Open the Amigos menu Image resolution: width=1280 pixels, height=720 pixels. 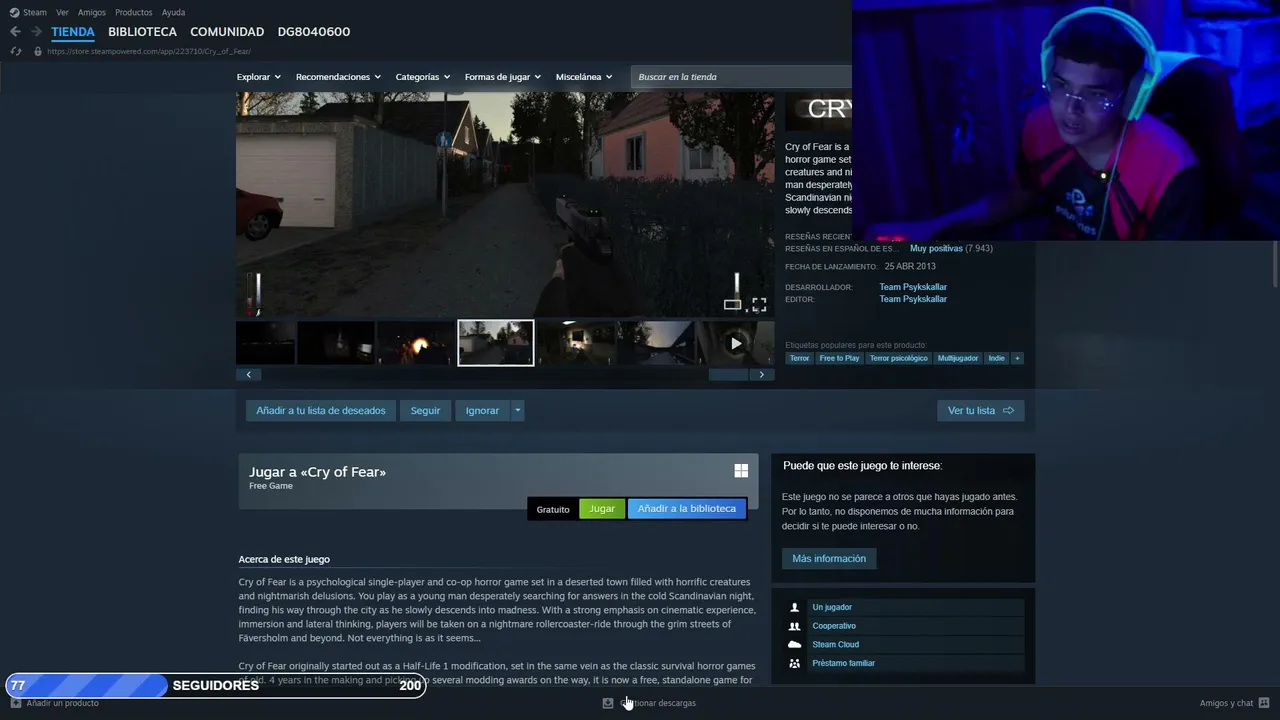click(92, 12)
